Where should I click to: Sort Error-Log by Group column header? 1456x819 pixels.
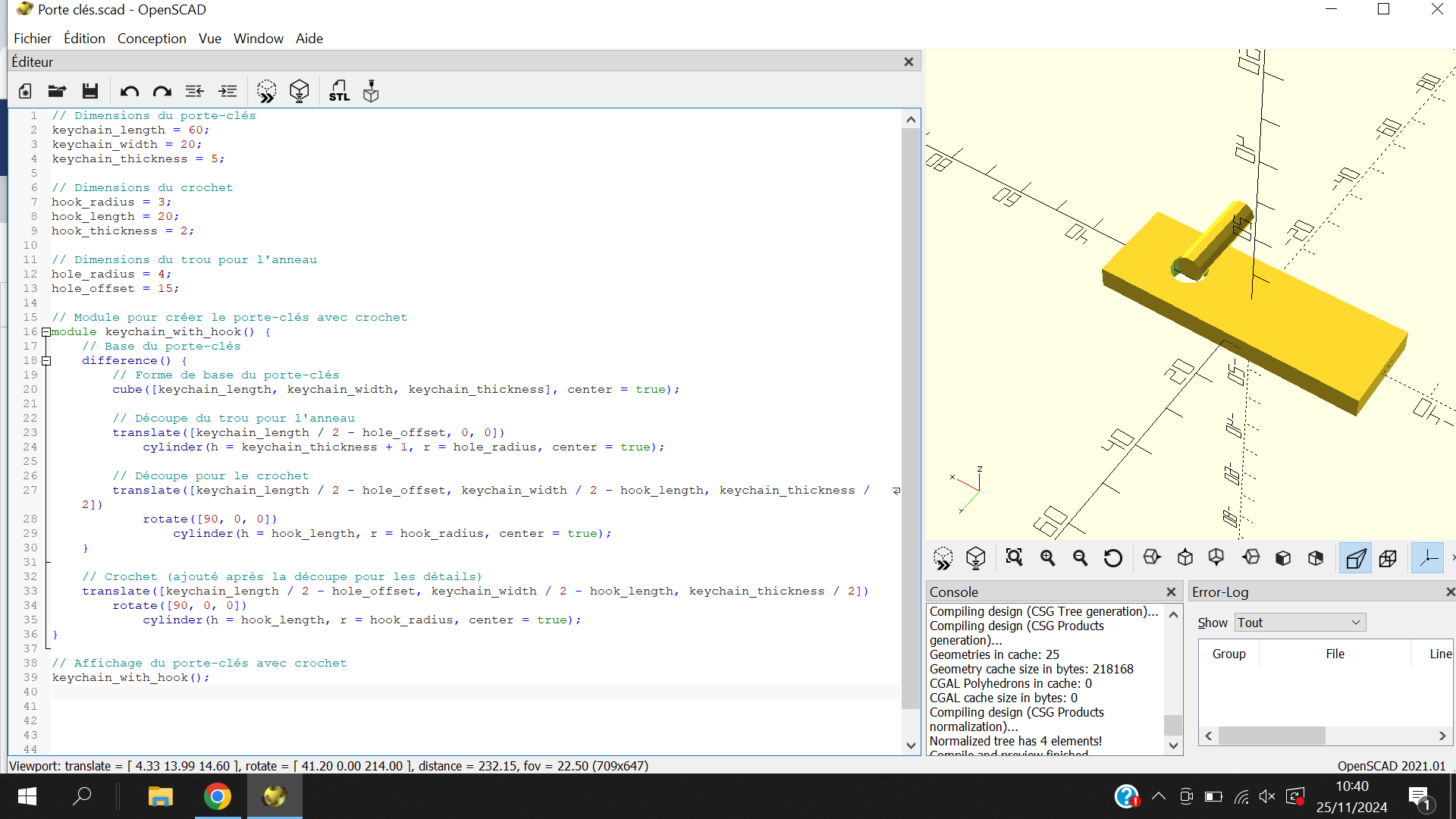click(1228, 654)
